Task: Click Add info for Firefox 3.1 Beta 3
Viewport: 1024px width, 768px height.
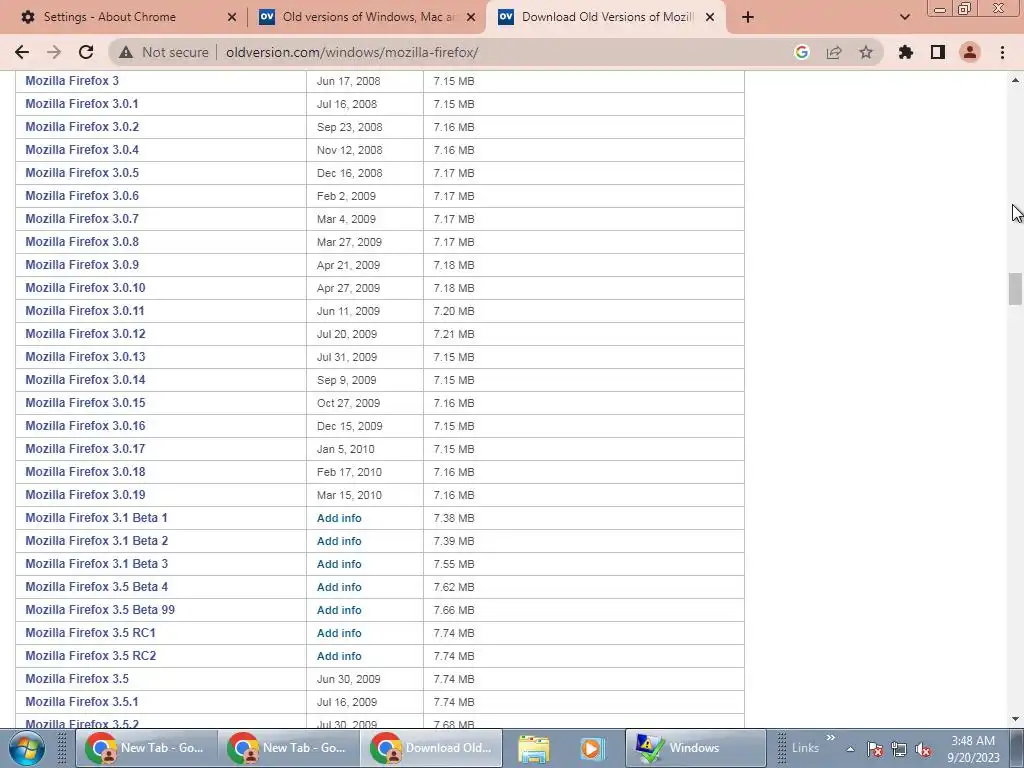Action: coord(339,564)
